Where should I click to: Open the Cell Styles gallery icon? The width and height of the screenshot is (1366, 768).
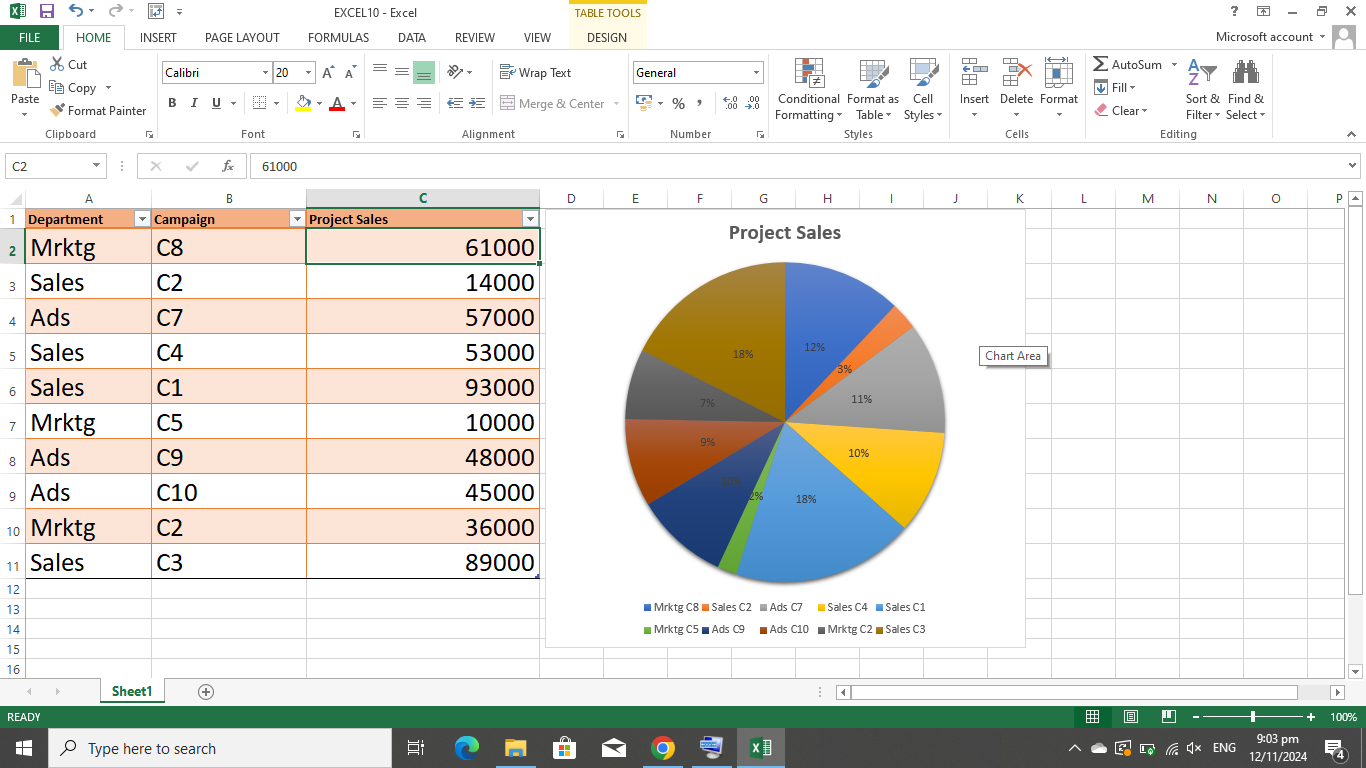pos(923,74)
